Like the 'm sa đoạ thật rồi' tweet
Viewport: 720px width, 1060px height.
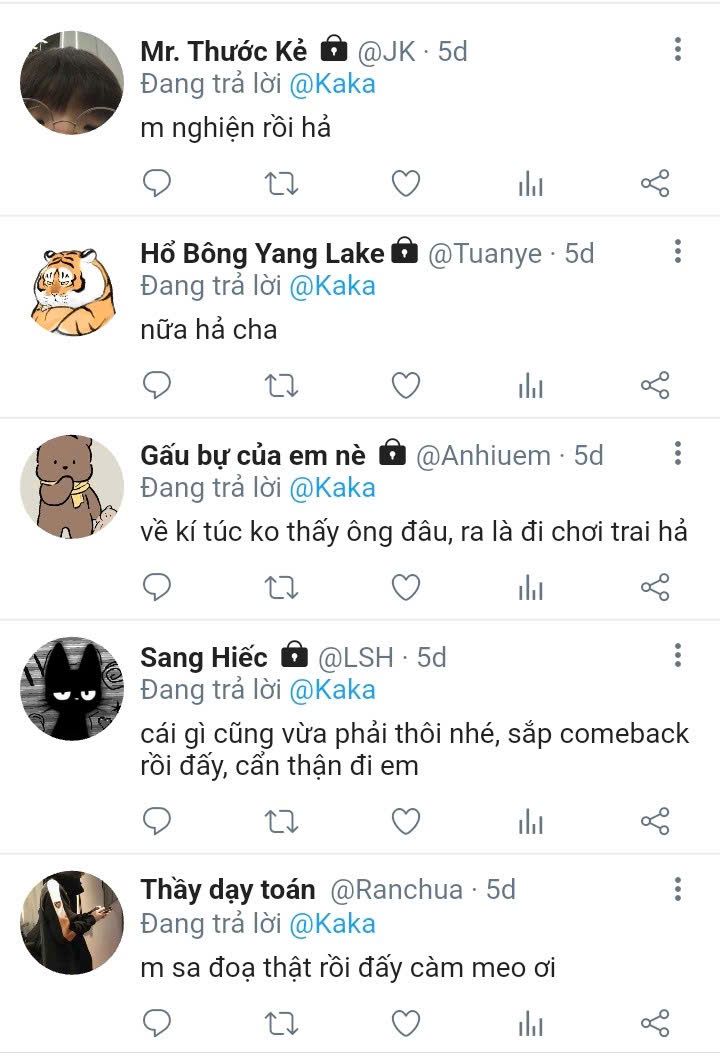405,1022
